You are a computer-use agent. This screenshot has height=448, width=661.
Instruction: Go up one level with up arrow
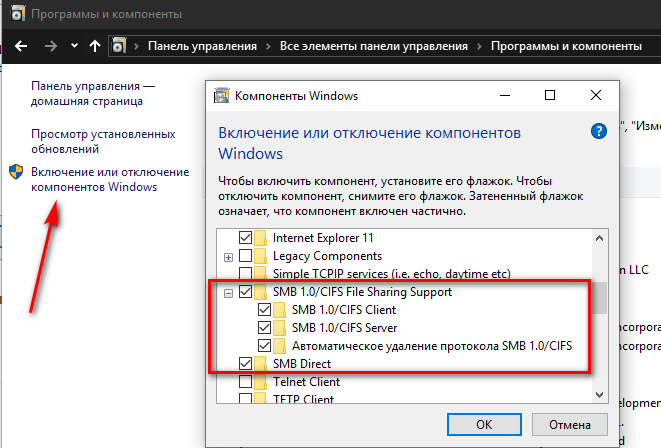click(95, 46)
